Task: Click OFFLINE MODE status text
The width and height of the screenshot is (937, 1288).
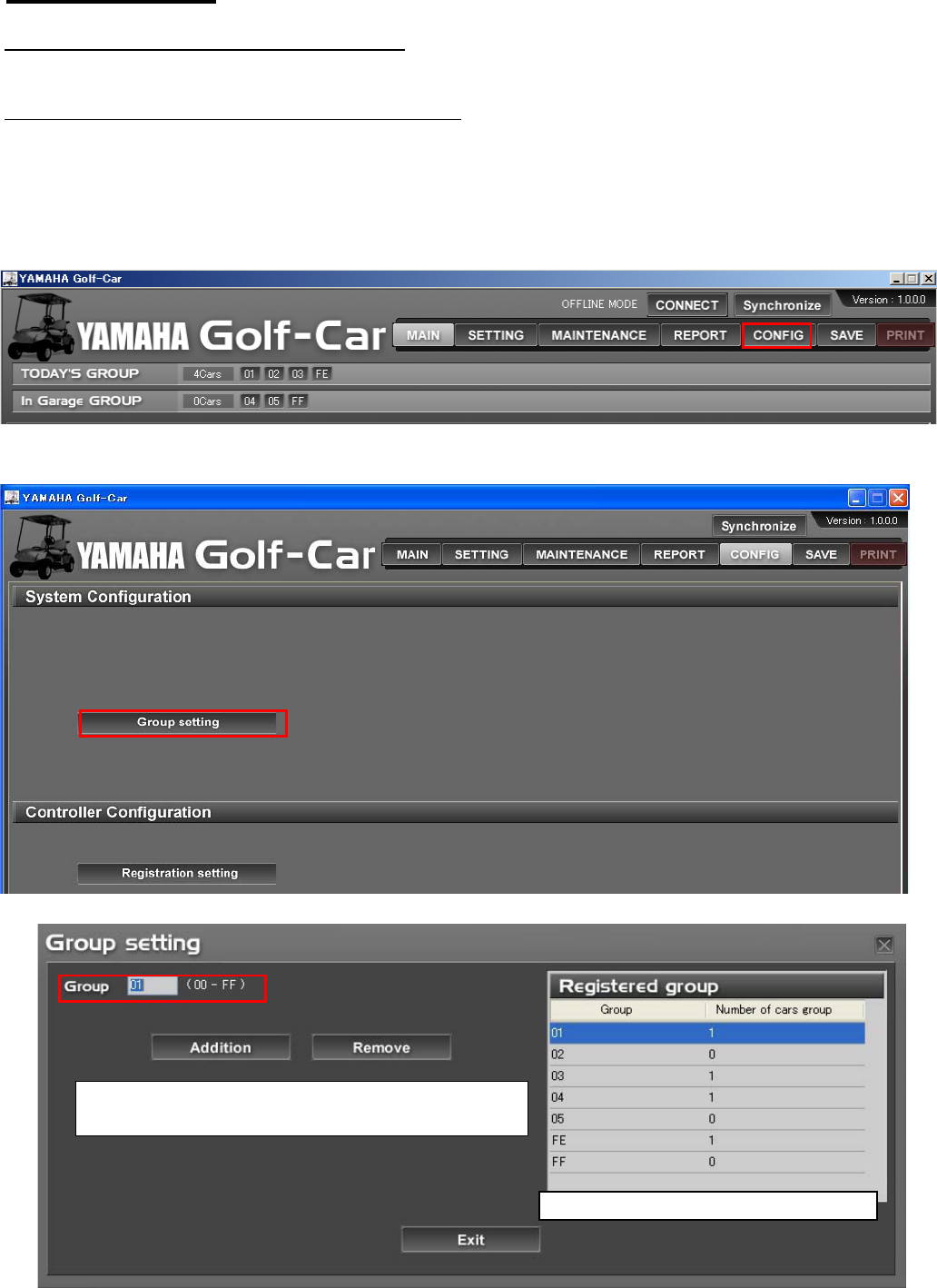Action: 599,304
